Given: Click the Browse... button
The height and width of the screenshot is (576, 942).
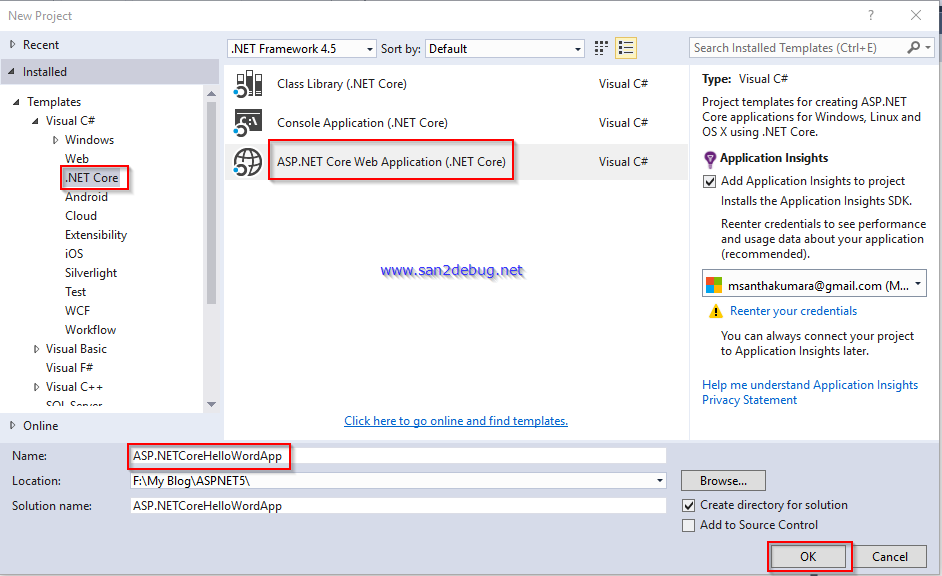Looking at the screenshot, I should [723, 481].
